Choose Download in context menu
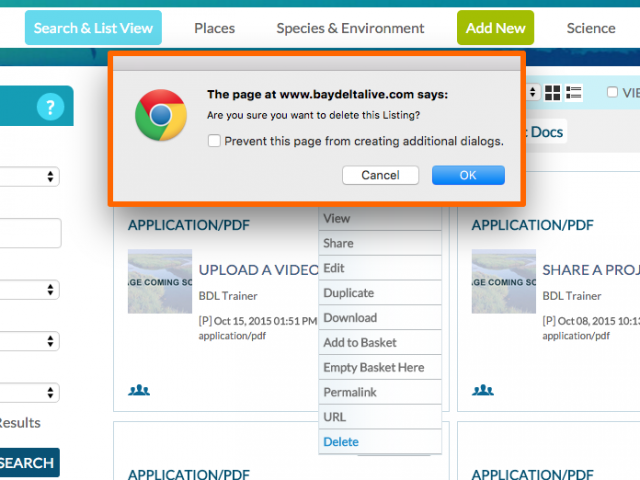Screen dimensions: 640x480 pyautogui.click(x=380, y=318)
